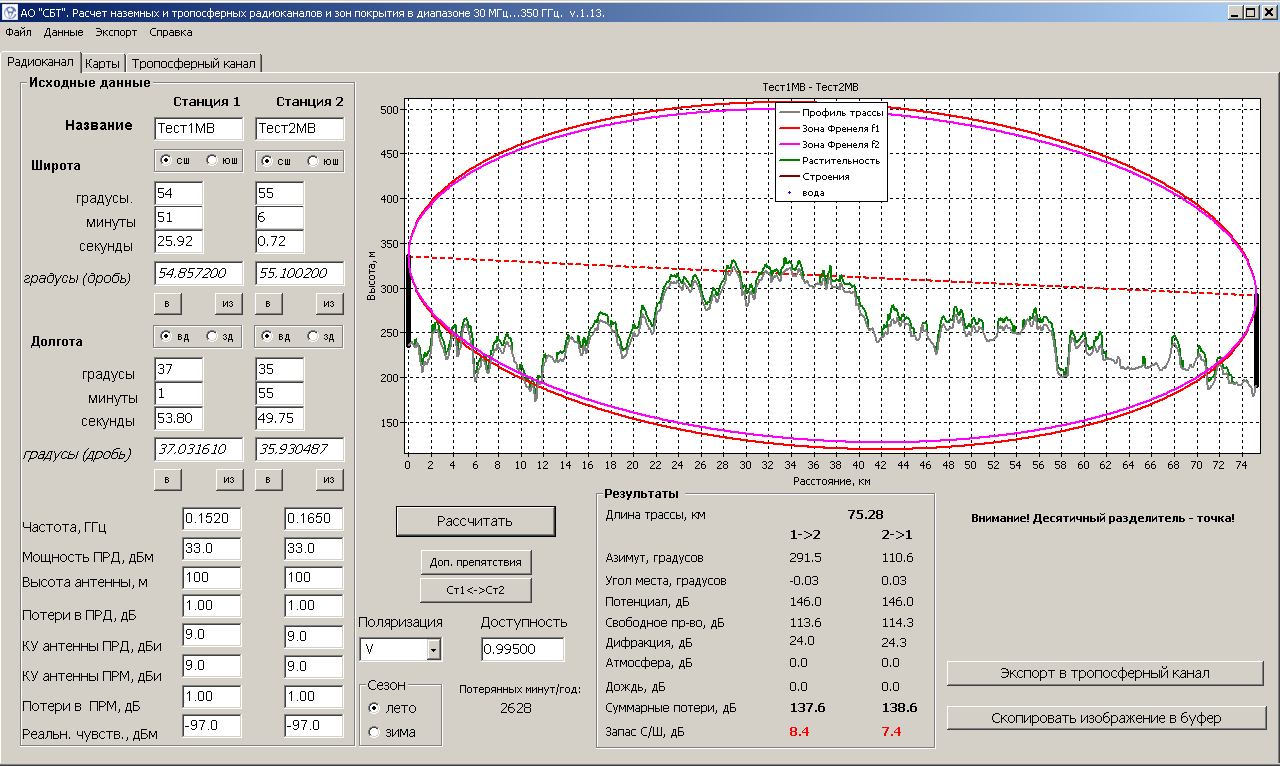This screenshot has height=766, width=1280.
Task: Click Station 2 latitude 'в' convert button
Action: click(269, 304)
